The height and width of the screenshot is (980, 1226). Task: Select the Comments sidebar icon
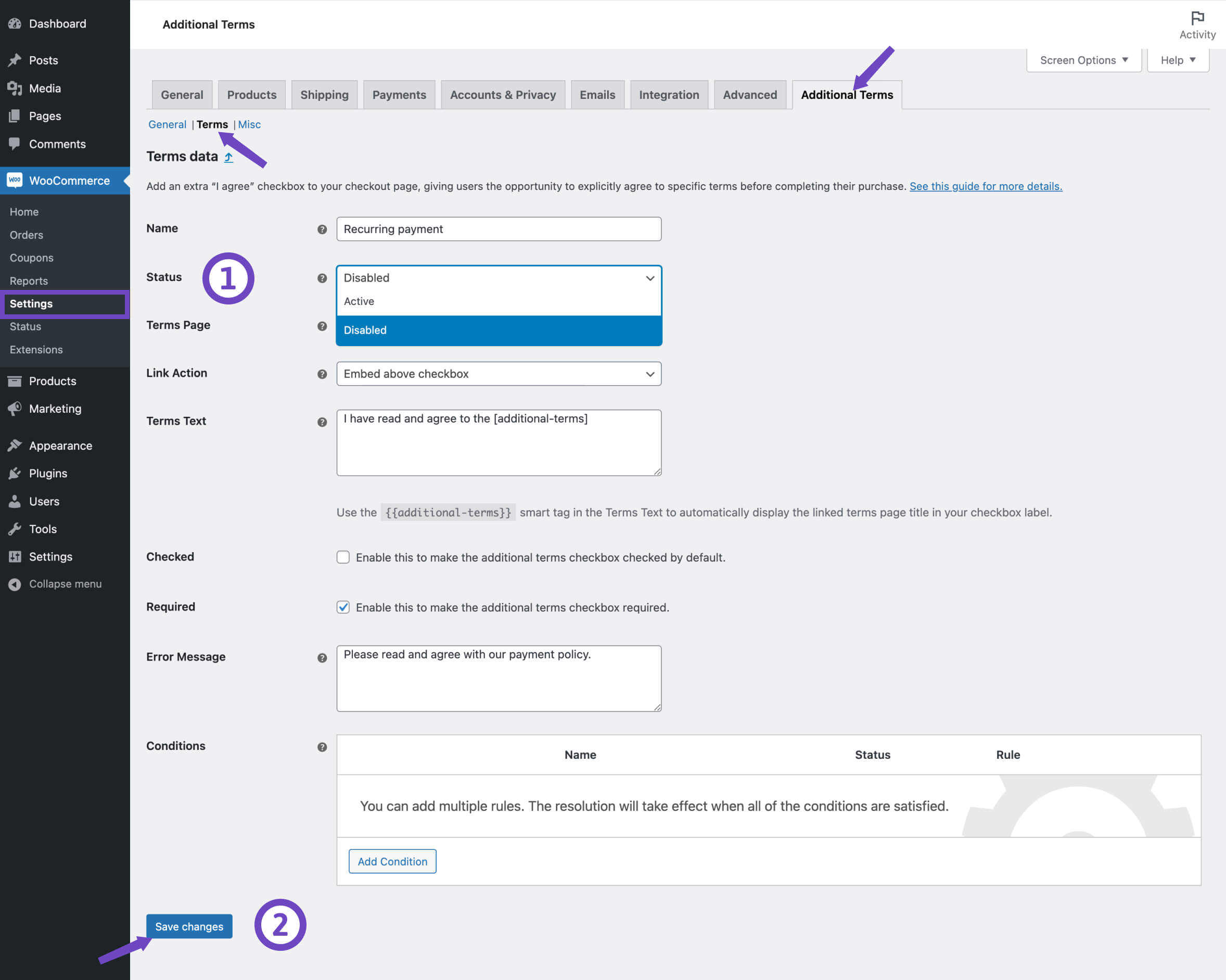[16, 144]
